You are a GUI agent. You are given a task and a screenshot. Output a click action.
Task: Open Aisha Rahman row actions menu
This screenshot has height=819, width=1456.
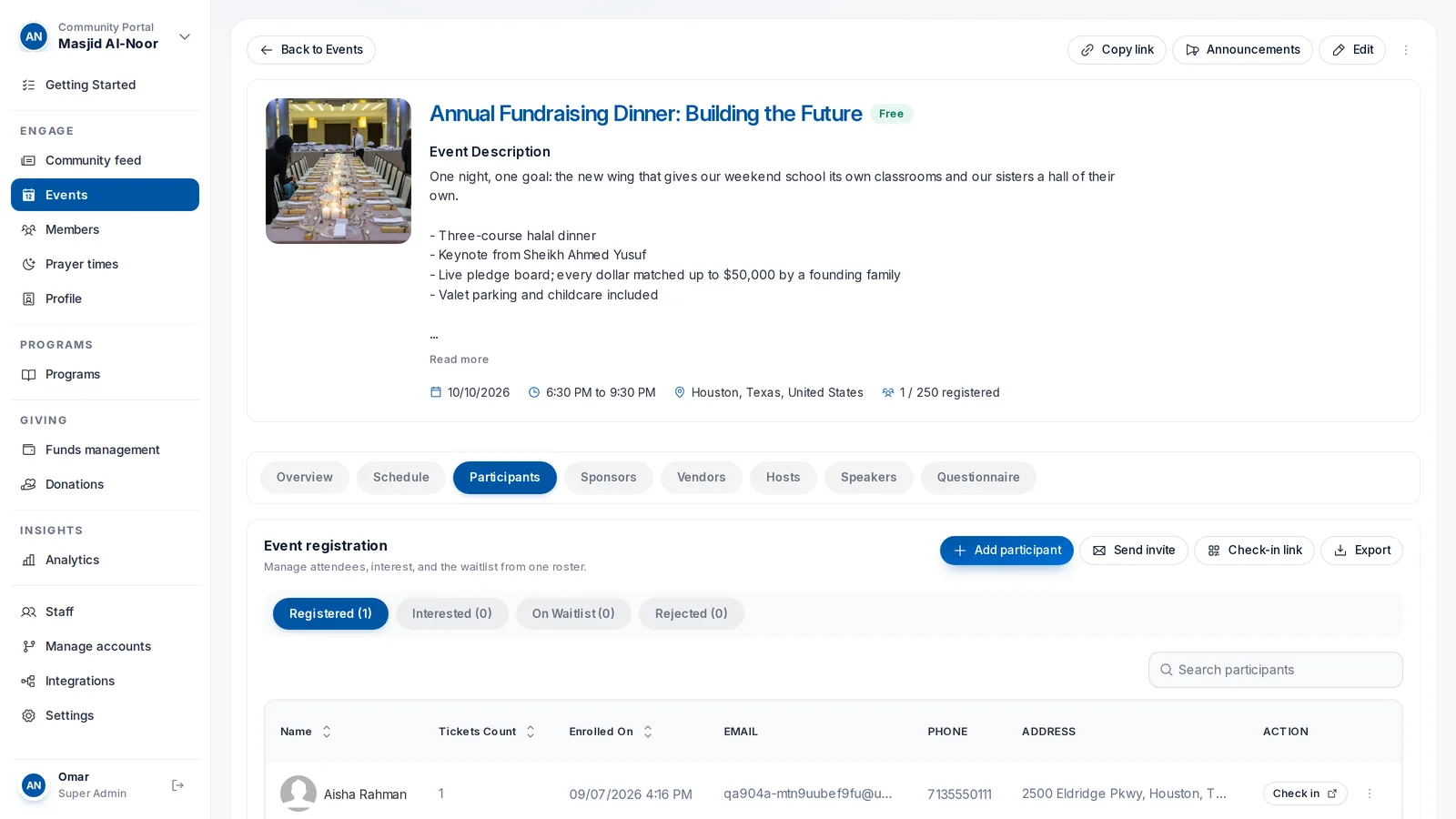(x=1370, y=794)
